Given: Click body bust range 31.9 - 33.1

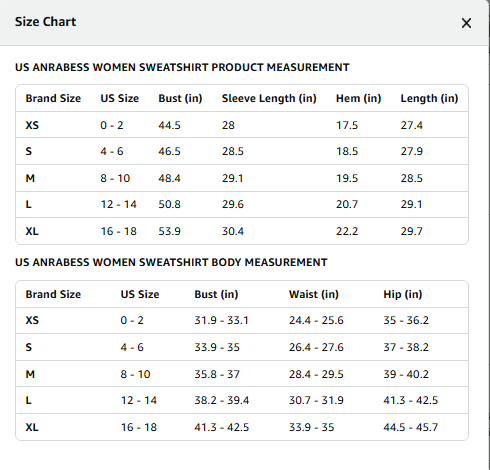Looking at the screenshot, I should click(x=222, y=320).
